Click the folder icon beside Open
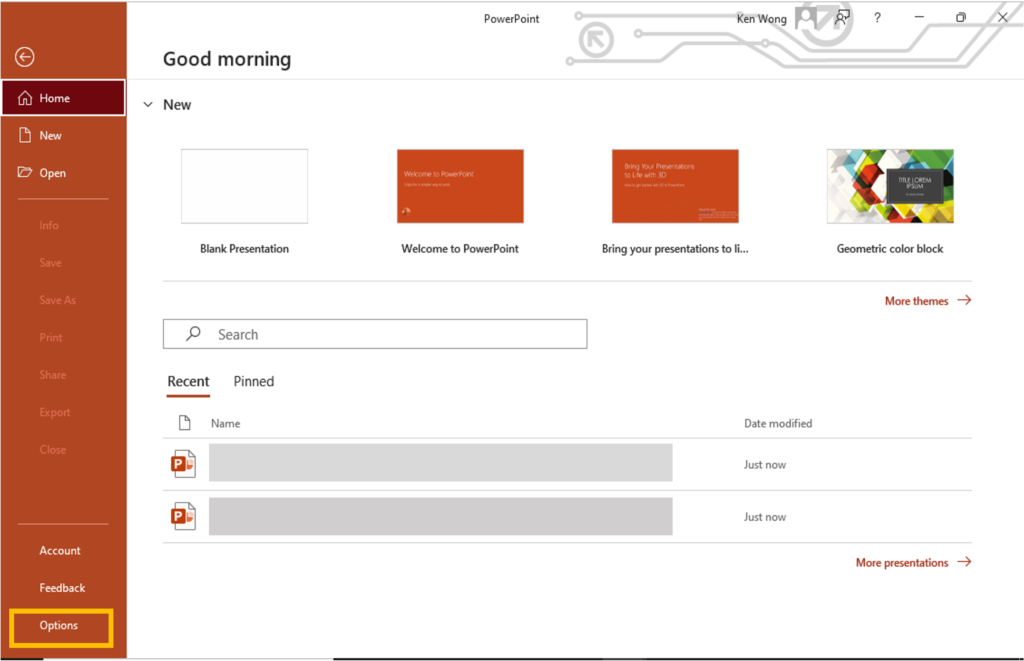Viewport: 1024px width, 661px height. tap(25, 172)
